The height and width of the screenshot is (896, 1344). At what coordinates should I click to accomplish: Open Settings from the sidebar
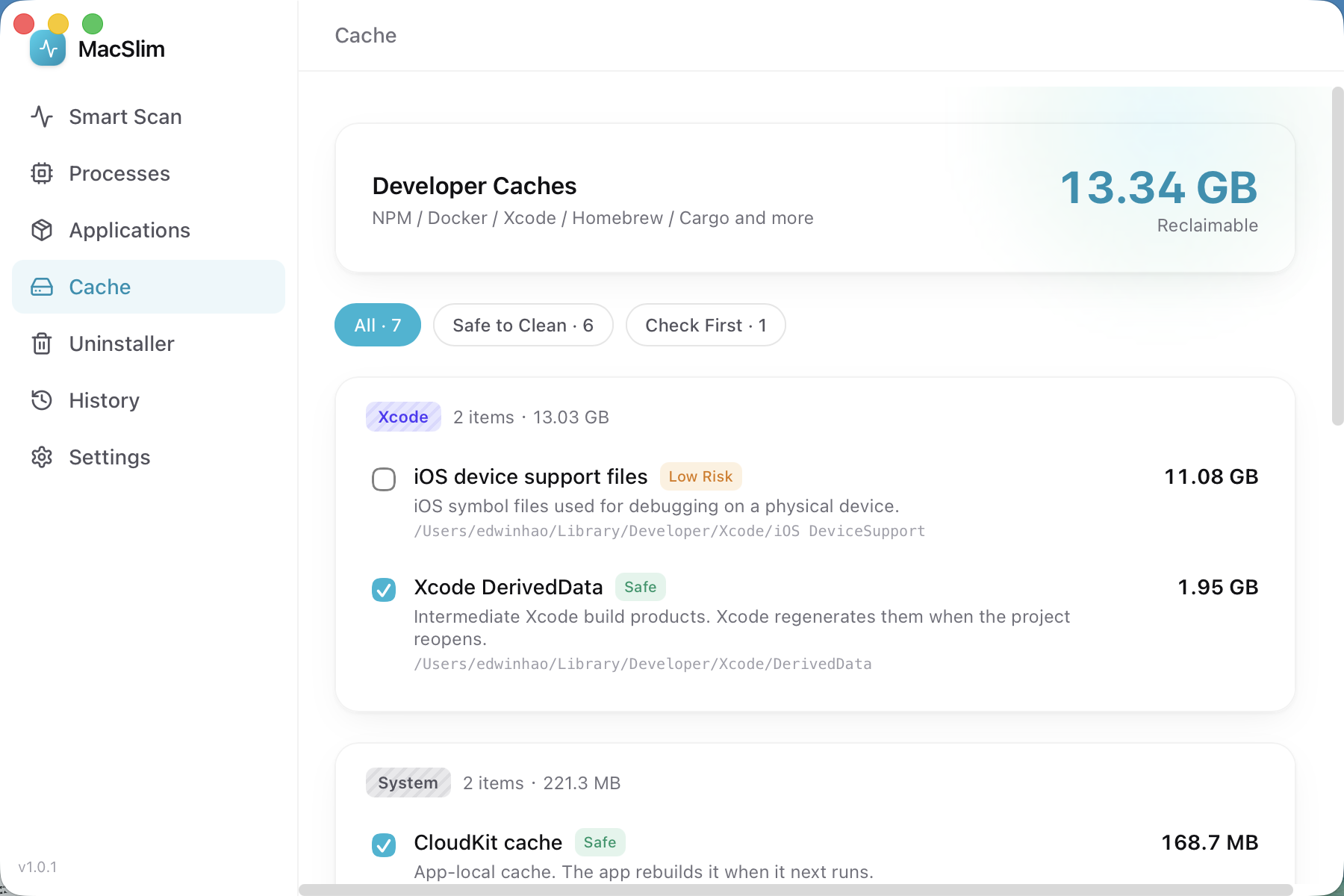point(149,457)
